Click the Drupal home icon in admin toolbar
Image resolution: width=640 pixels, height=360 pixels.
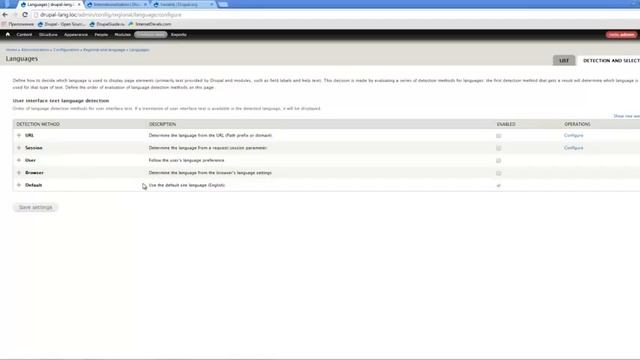[8, 35]
